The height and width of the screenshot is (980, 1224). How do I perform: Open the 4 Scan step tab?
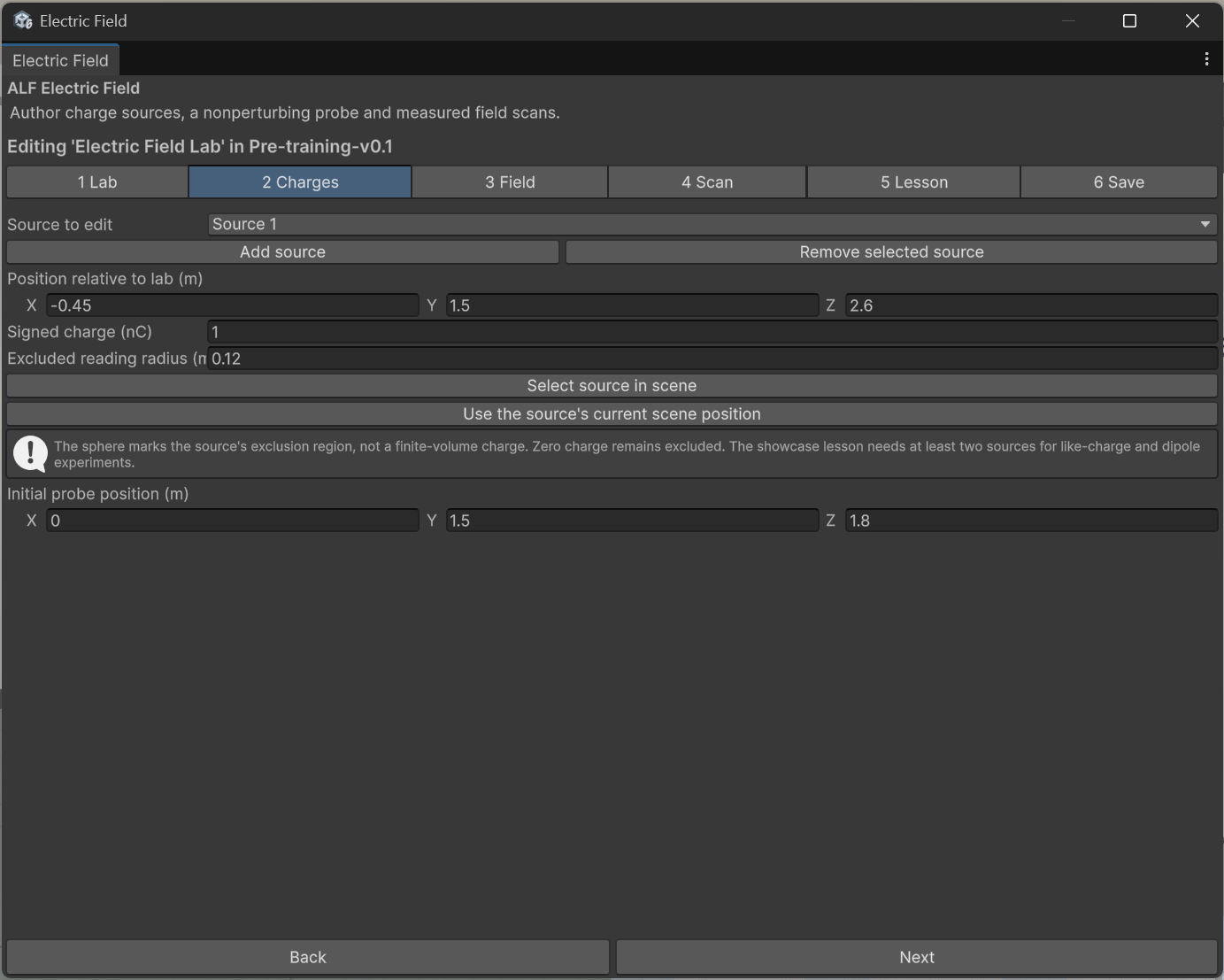coord(707,181)
